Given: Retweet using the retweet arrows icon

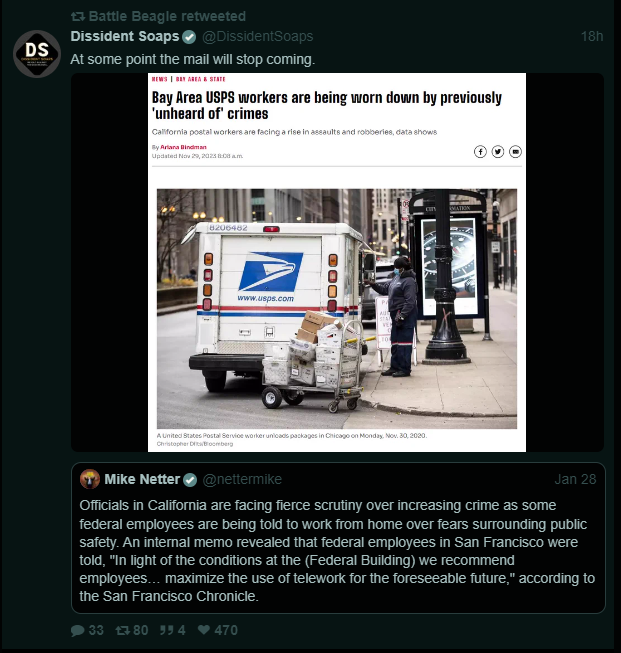Looking at the screenshot, I should tap(122, 630).
